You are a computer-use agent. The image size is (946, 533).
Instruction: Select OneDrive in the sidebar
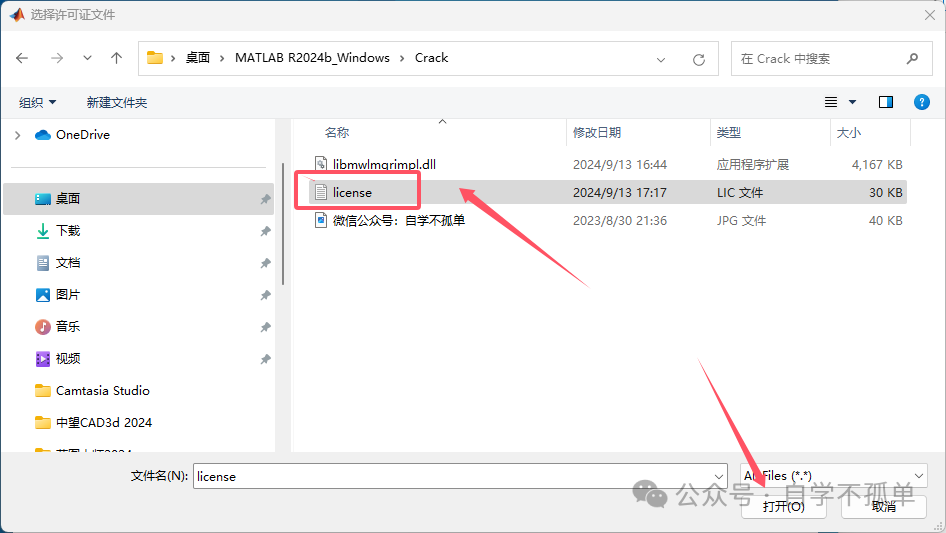(83, 135)
